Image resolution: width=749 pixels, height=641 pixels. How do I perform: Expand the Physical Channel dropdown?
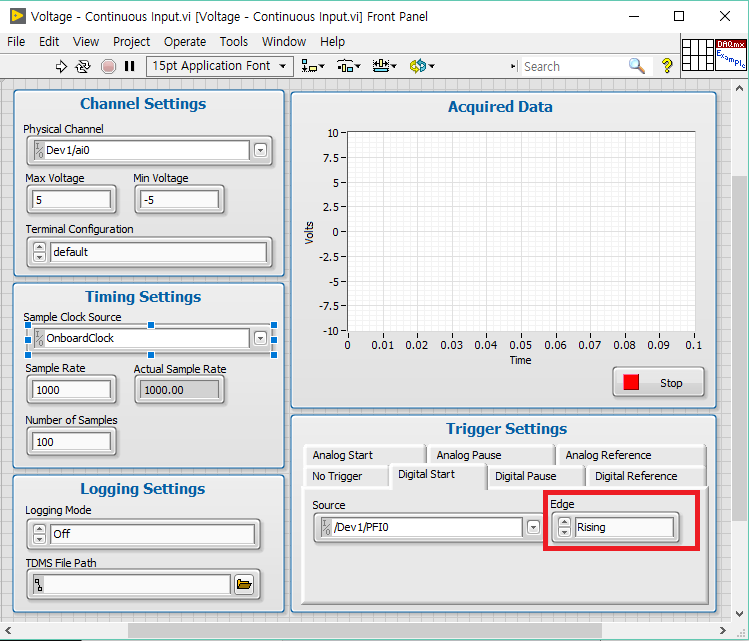[260, 151]
